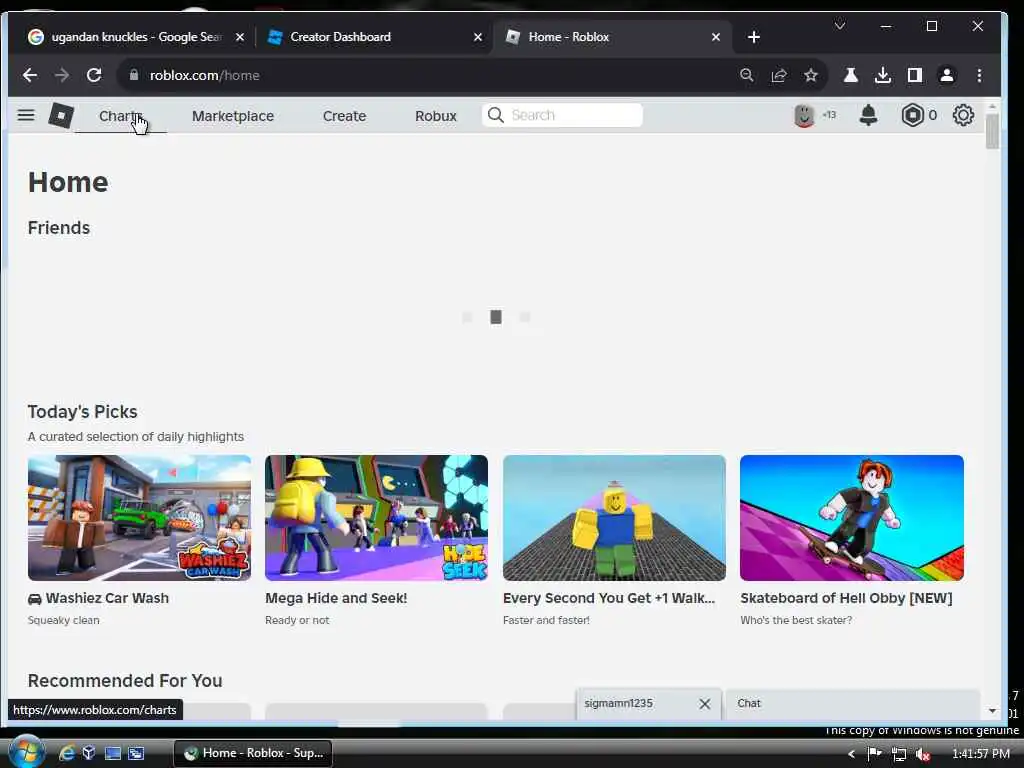Image resolution: width=1024 pixels, height=768 pixels.
Task: Click the Washiez Car Wash title link
Action: [107, 598]
